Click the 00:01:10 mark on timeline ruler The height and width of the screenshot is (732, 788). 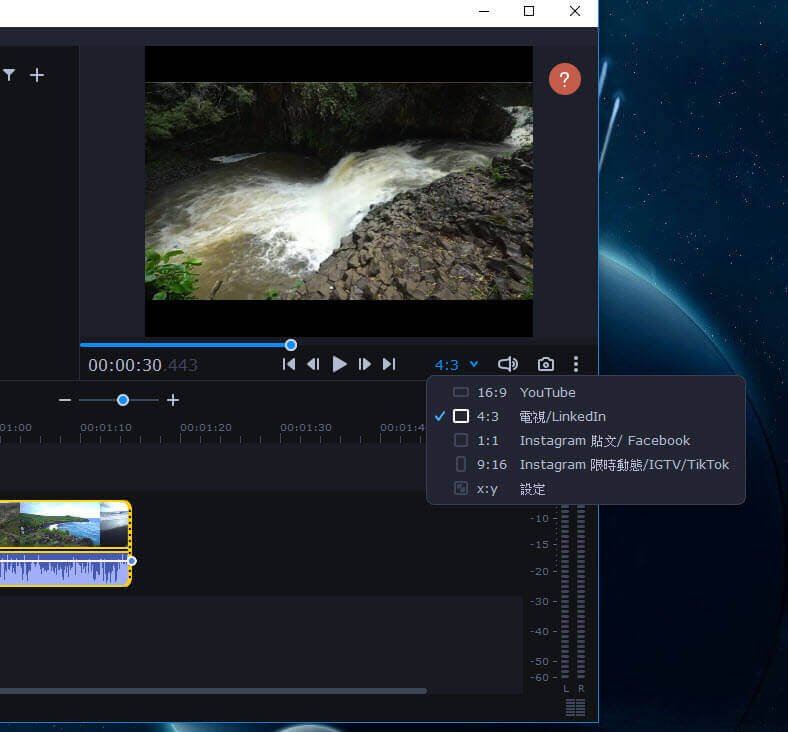pos(106,428)
